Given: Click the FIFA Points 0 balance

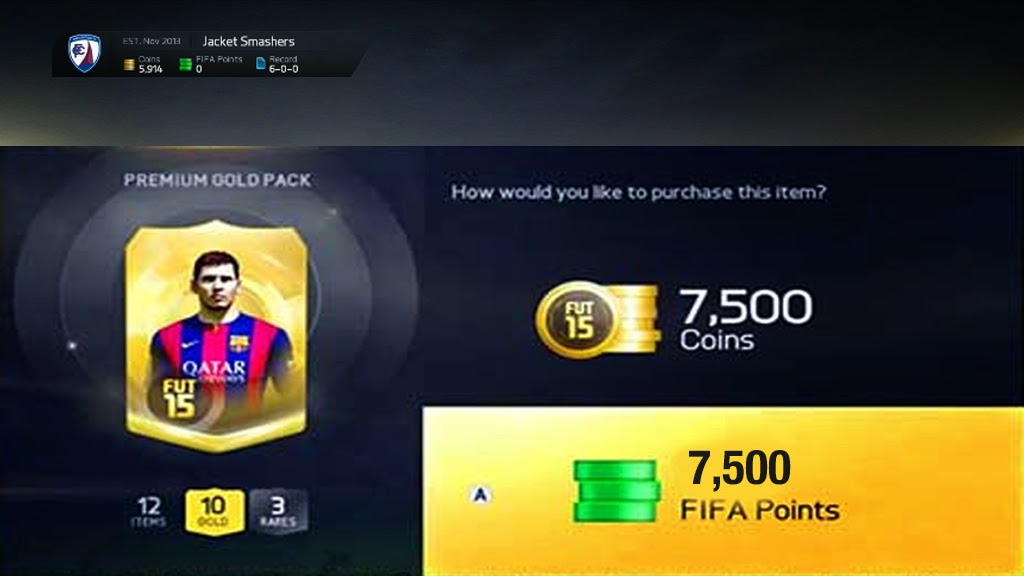Looking at the screenshot, I should [x=199, y=69].
